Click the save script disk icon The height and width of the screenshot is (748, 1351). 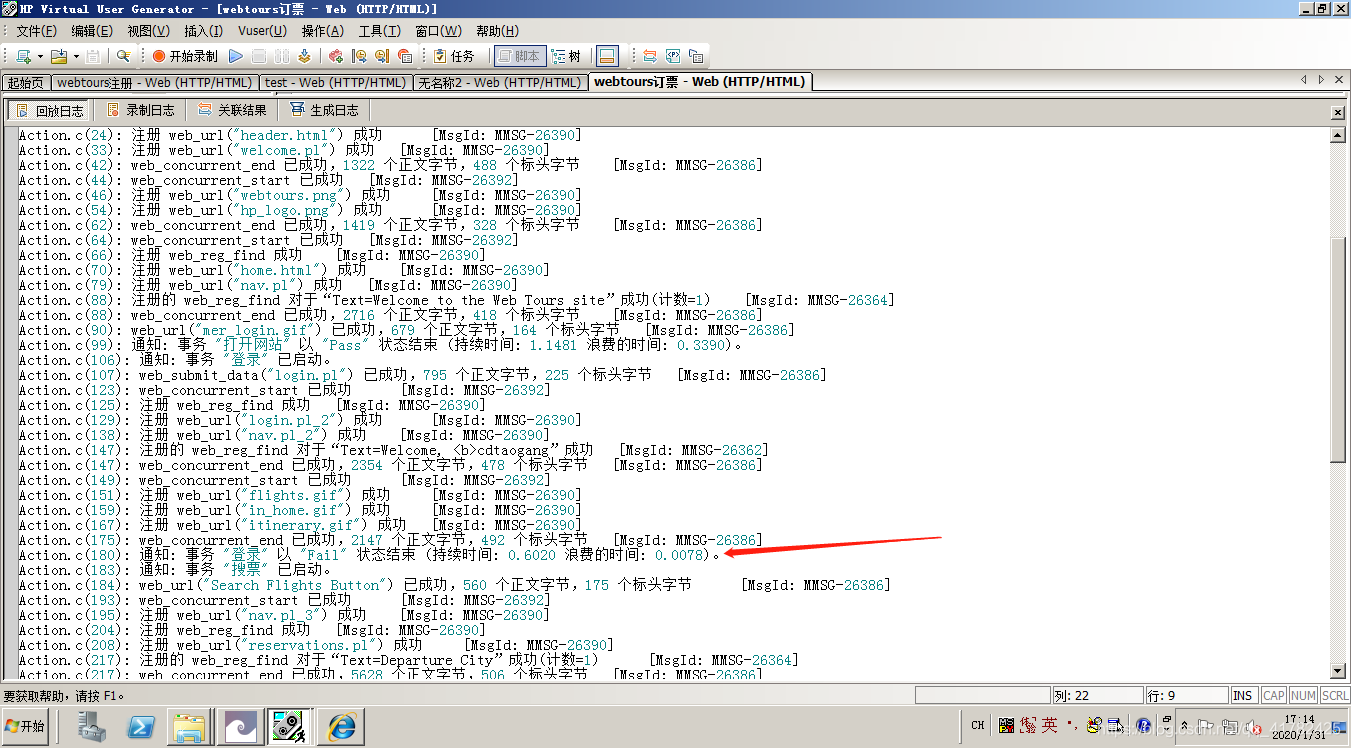click(93, 56)
